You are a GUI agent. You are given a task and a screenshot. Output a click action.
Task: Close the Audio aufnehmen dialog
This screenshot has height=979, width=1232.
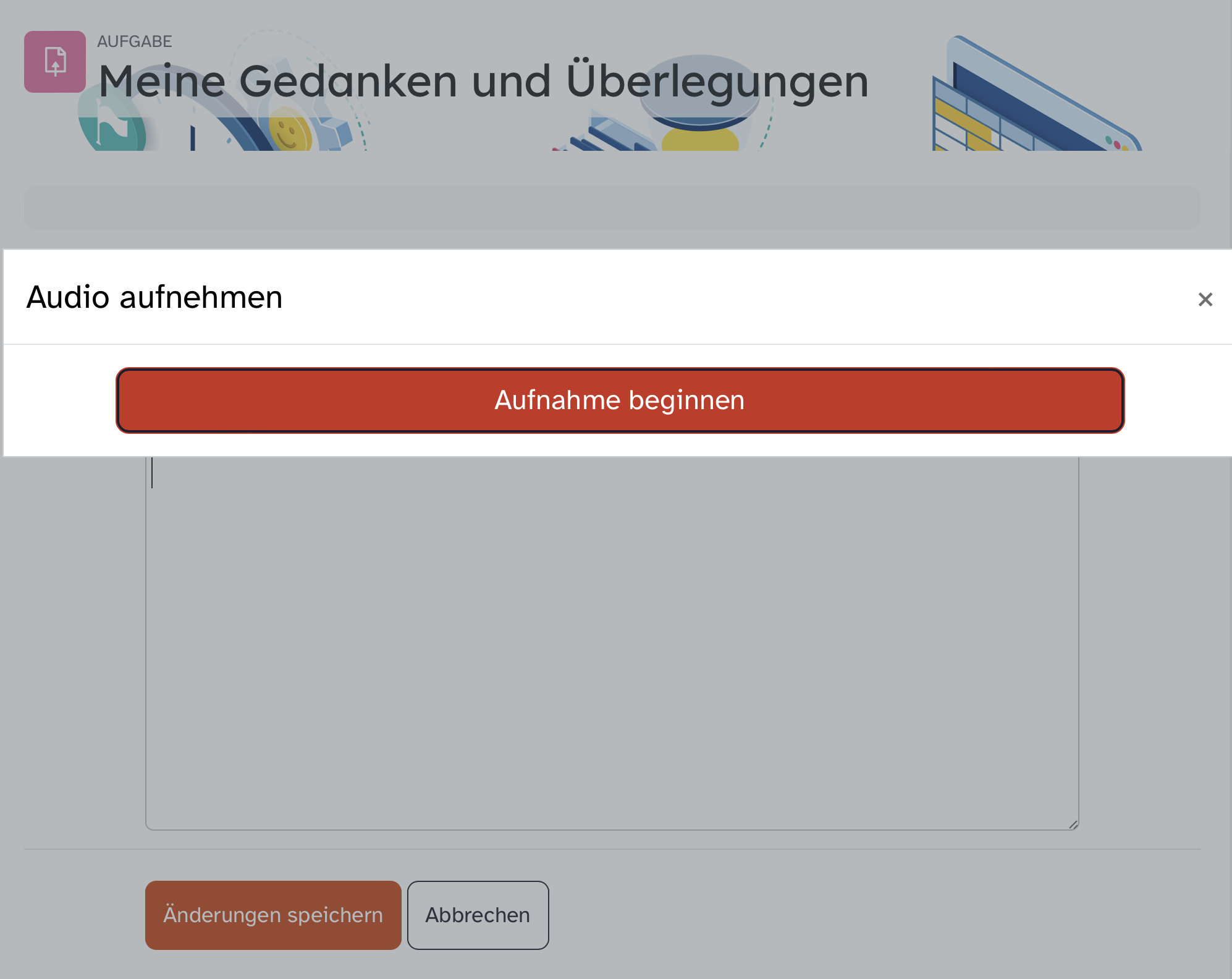click(x=1205, y=300)
